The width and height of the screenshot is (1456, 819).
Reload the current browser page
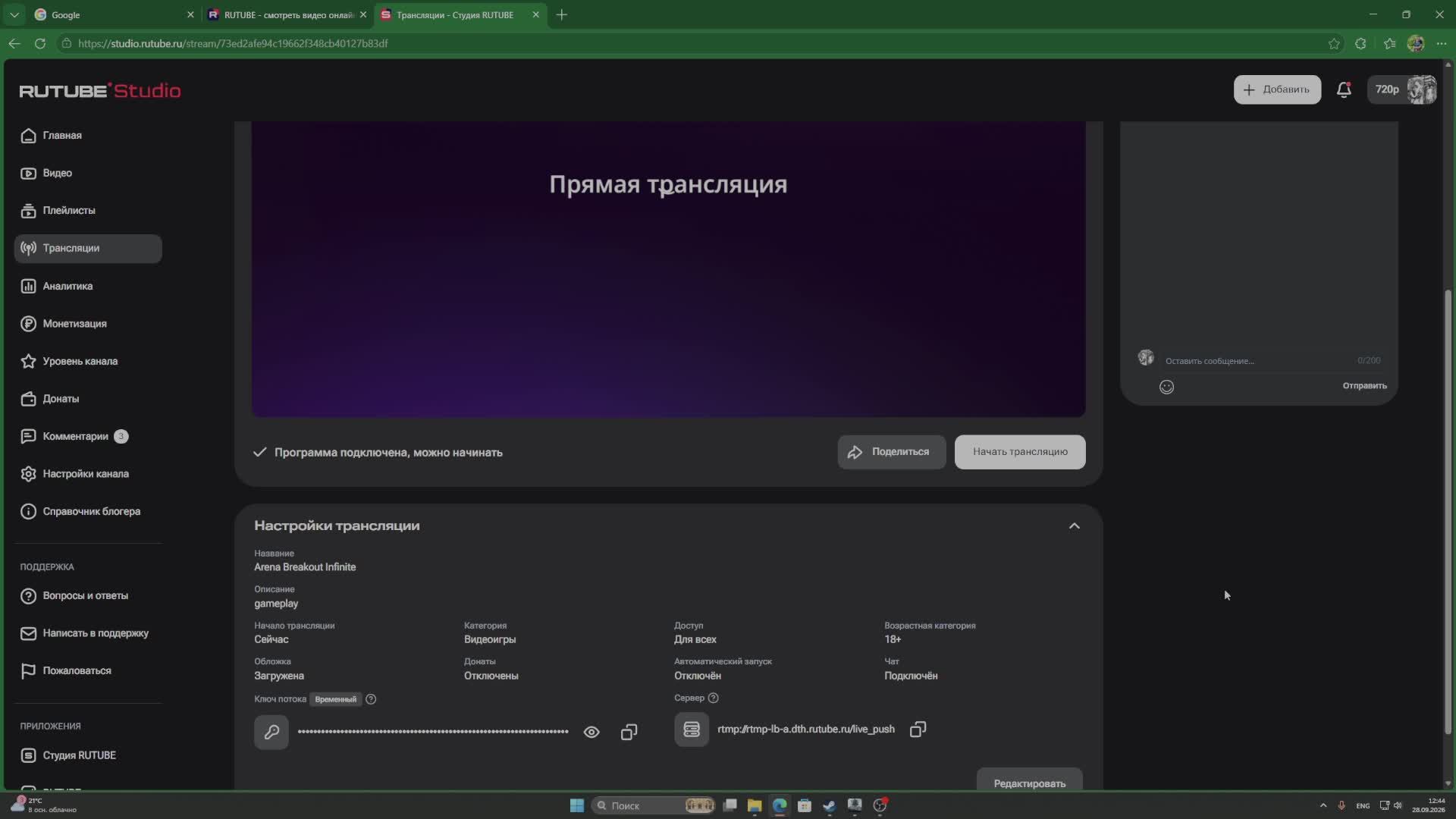pos(40,43)
